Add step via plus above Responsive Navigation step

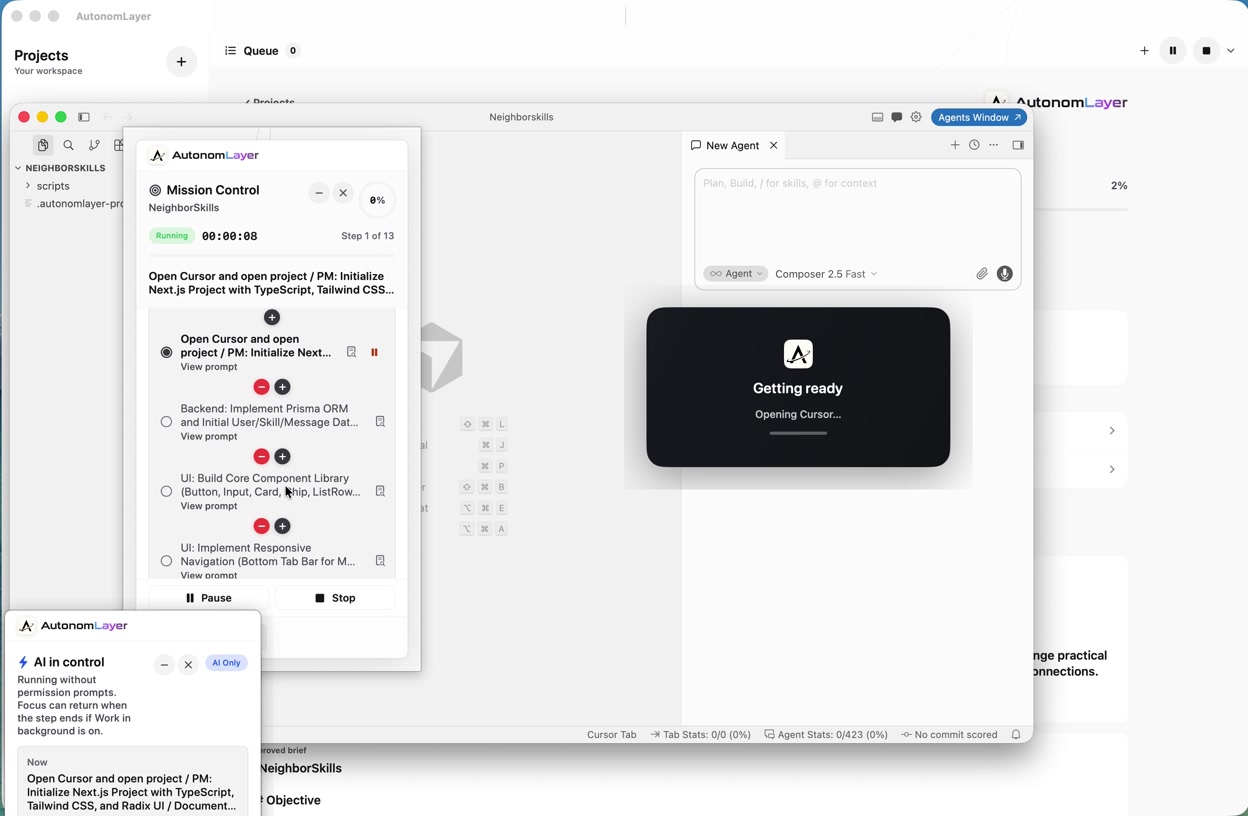click(283, 526)
